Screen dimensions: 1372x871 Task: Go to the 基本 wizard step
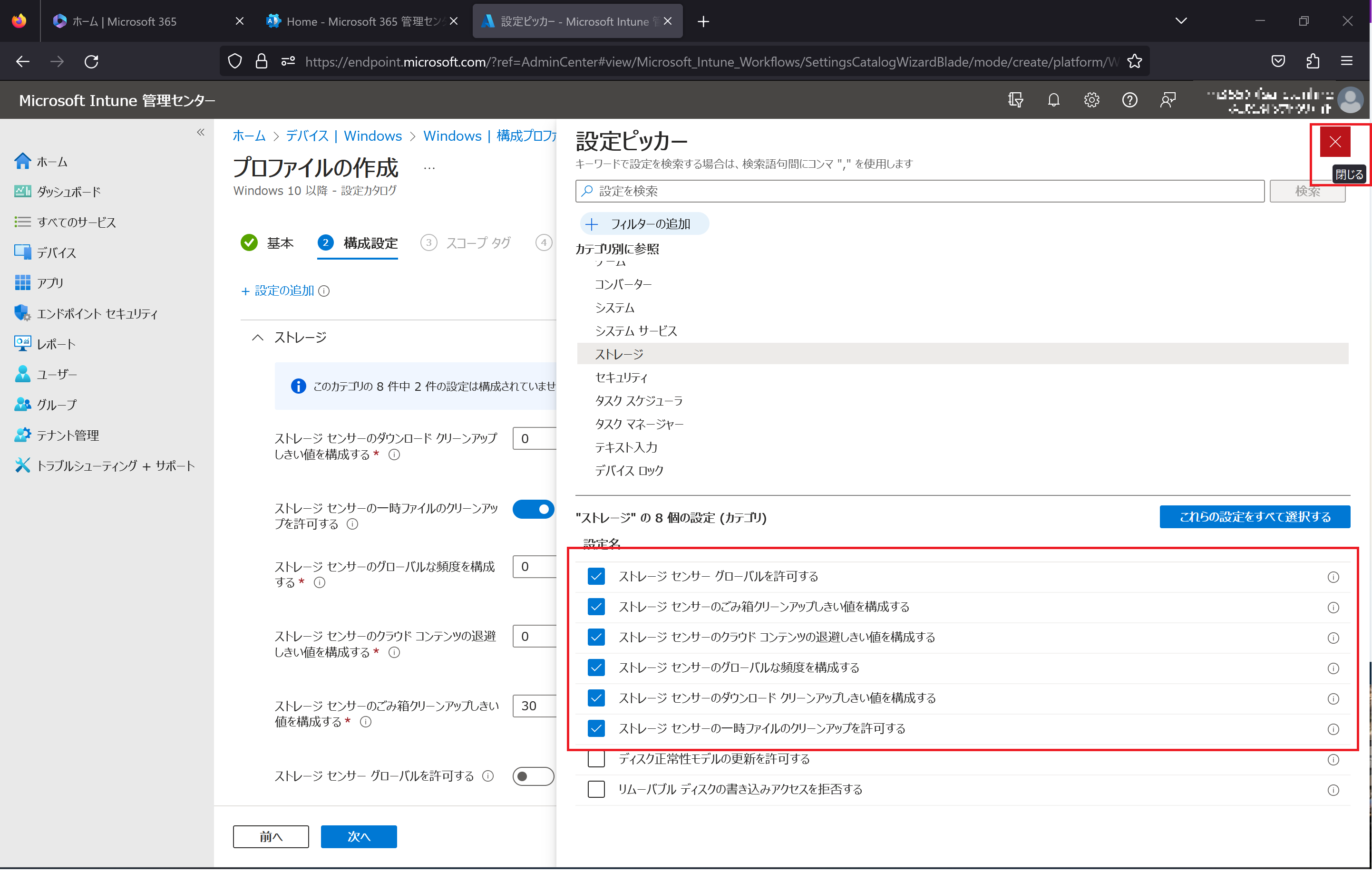coord(267,243)
